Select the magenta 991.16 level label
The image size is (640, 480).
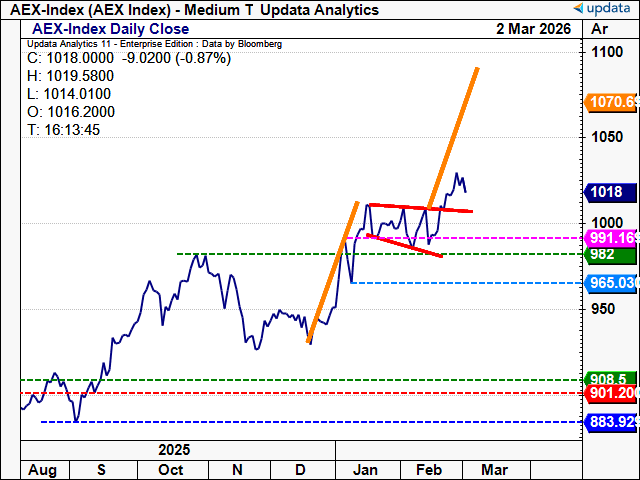612,238
